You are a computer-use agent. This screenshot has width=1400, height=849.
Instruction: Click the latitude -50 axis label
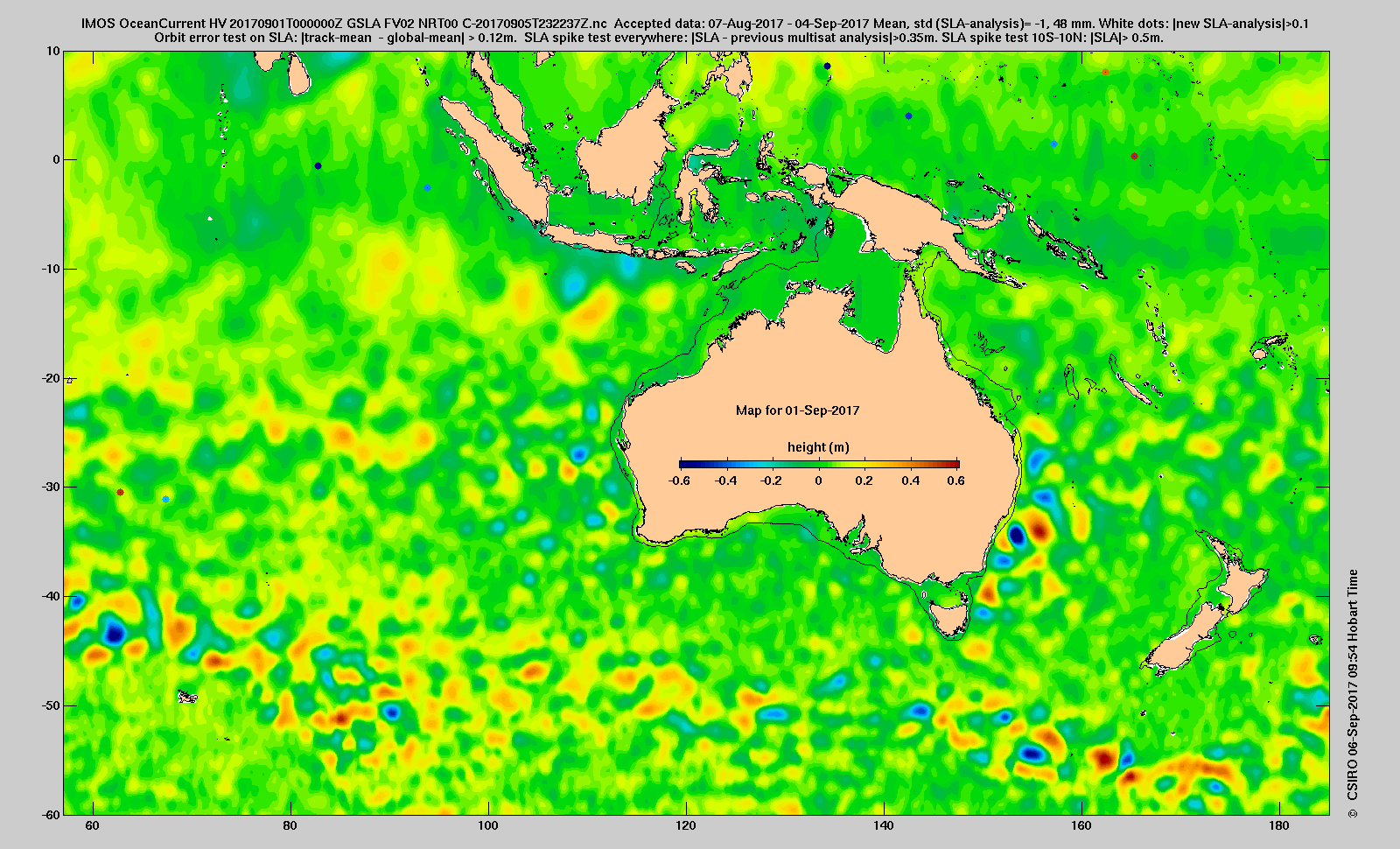pyautogui.click(x=50, y=705)
